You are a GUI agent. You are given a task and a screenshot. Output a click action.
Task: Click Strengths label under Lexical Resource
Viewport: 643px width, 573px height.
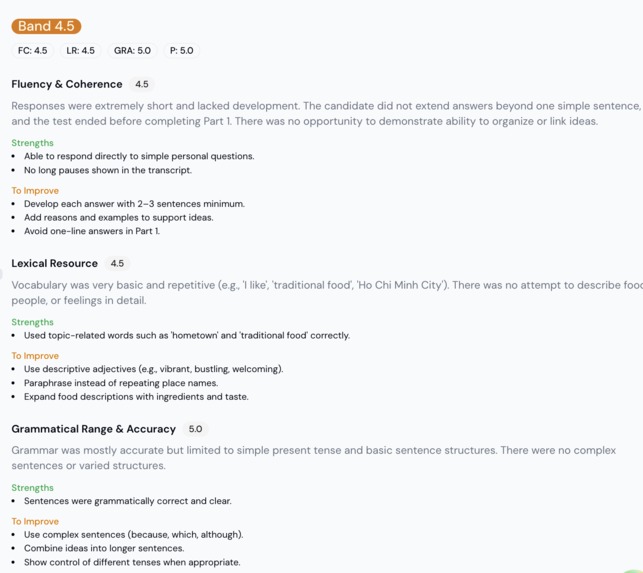pyautogui.click(x=32, y=322)
